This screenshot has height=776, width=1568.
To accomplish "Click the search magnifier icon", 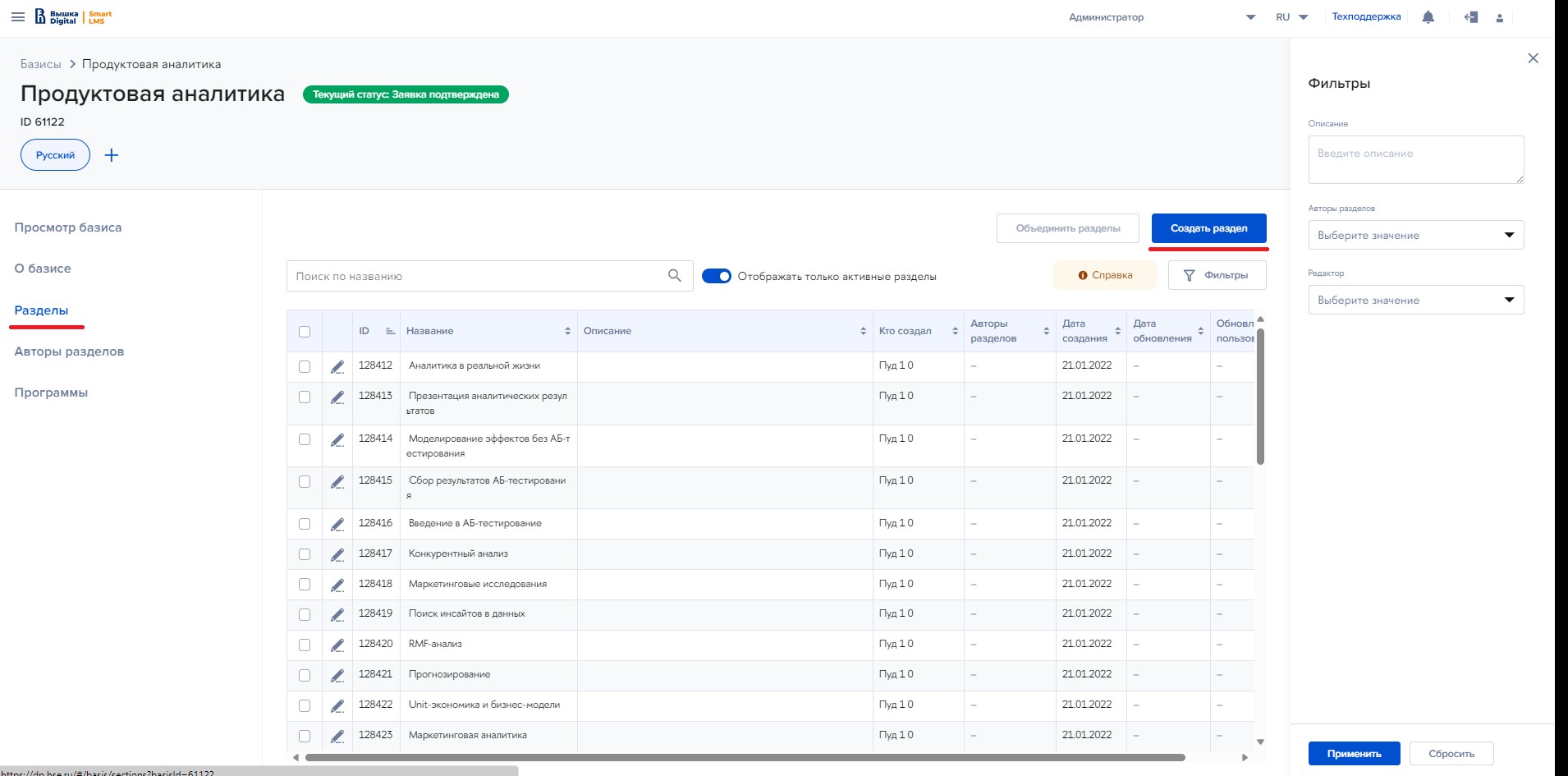I will click(674, 276).
